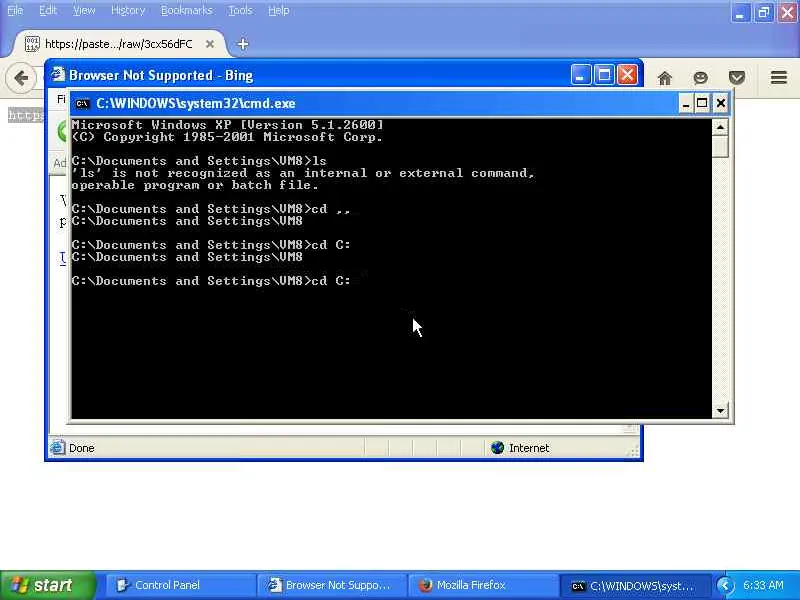This screenshot has height=600, width=800.
Task: Switch to Browser Not Supported taskbar button
Action: pyautogui.click(x=332, y=585)
